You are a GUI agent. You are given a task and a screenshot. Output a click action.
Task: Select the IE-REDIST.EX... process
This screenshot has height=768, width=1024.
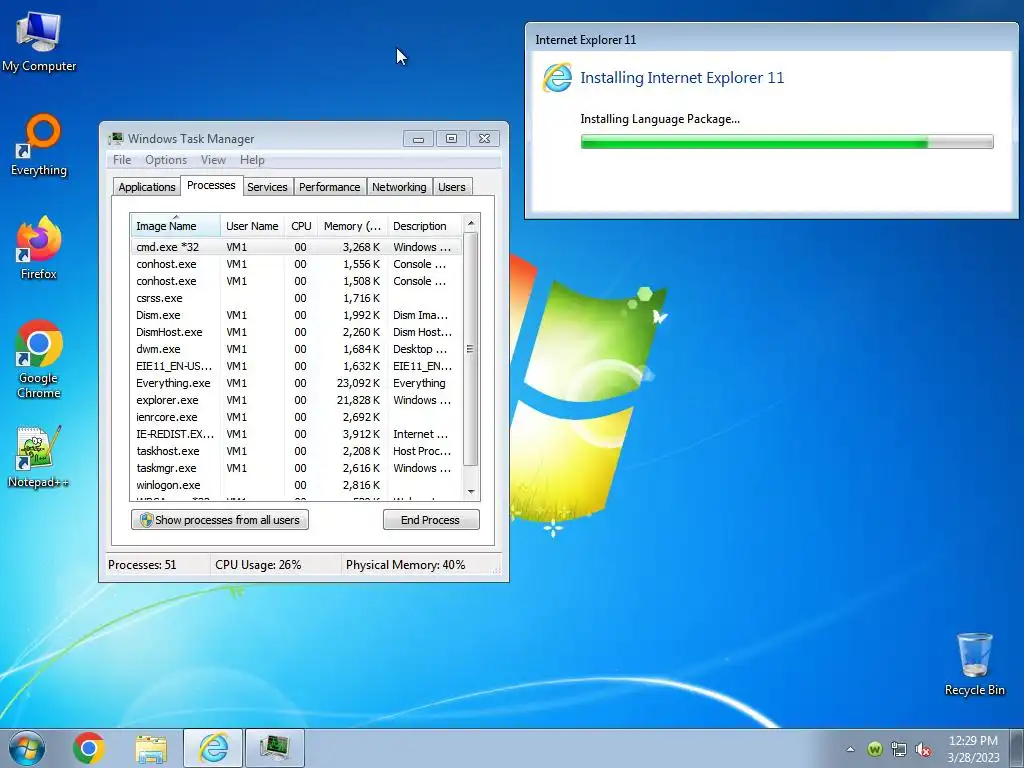click(x=296, y=434)
